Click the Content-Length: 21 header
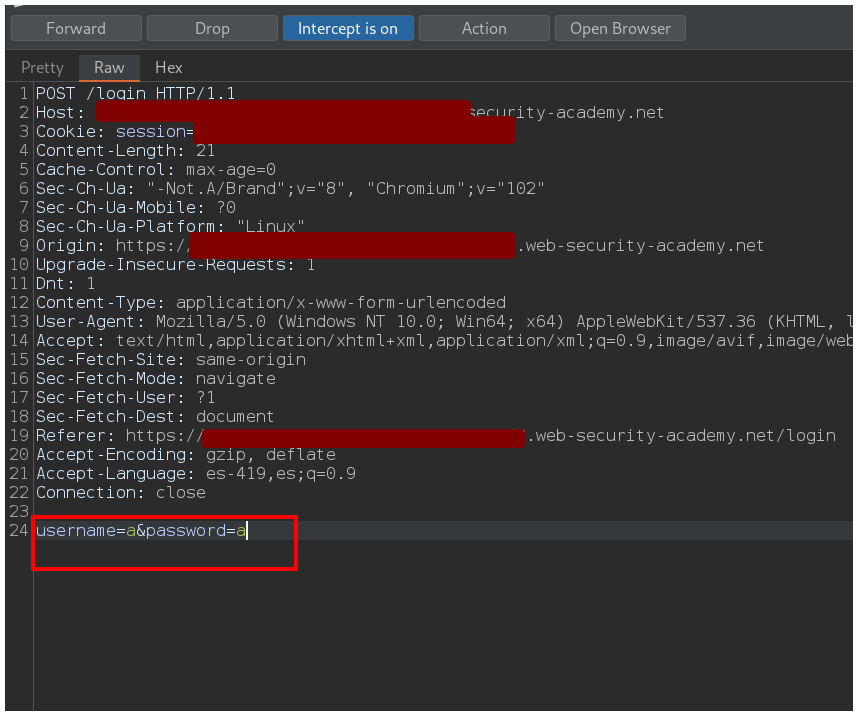 (x=125, y=151)
